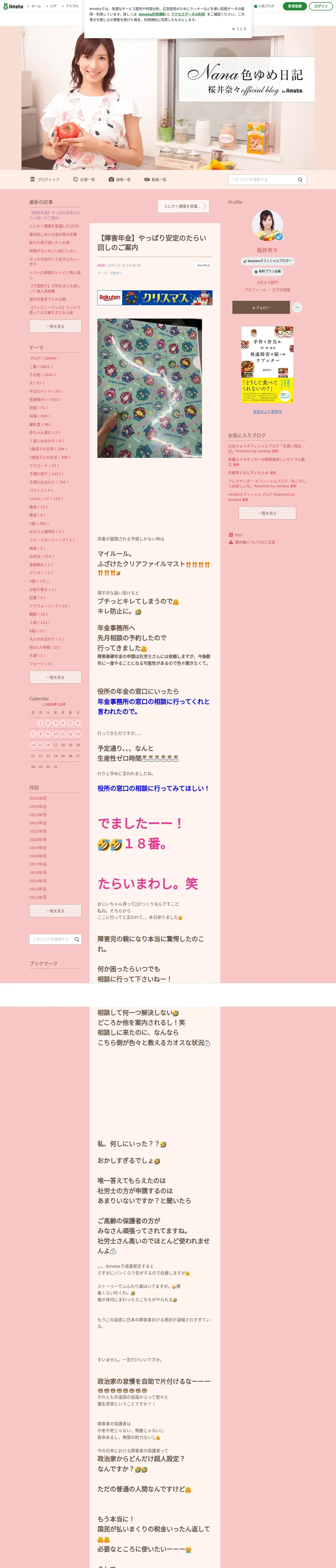Open recent article 新大久保で遊びたいお店
Image resolution: width=336 pixels, height=1568 pixels.
(x=49, y=242)
